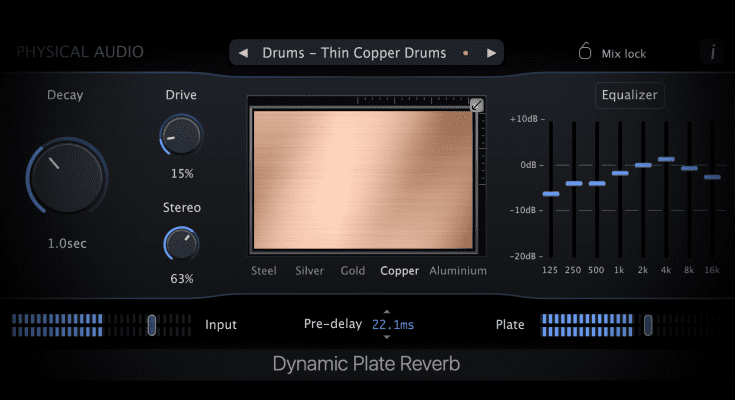This screenshot has width=735, height=400.
Task: Choose the Gold plate material
Action: (x=352, y=270)
